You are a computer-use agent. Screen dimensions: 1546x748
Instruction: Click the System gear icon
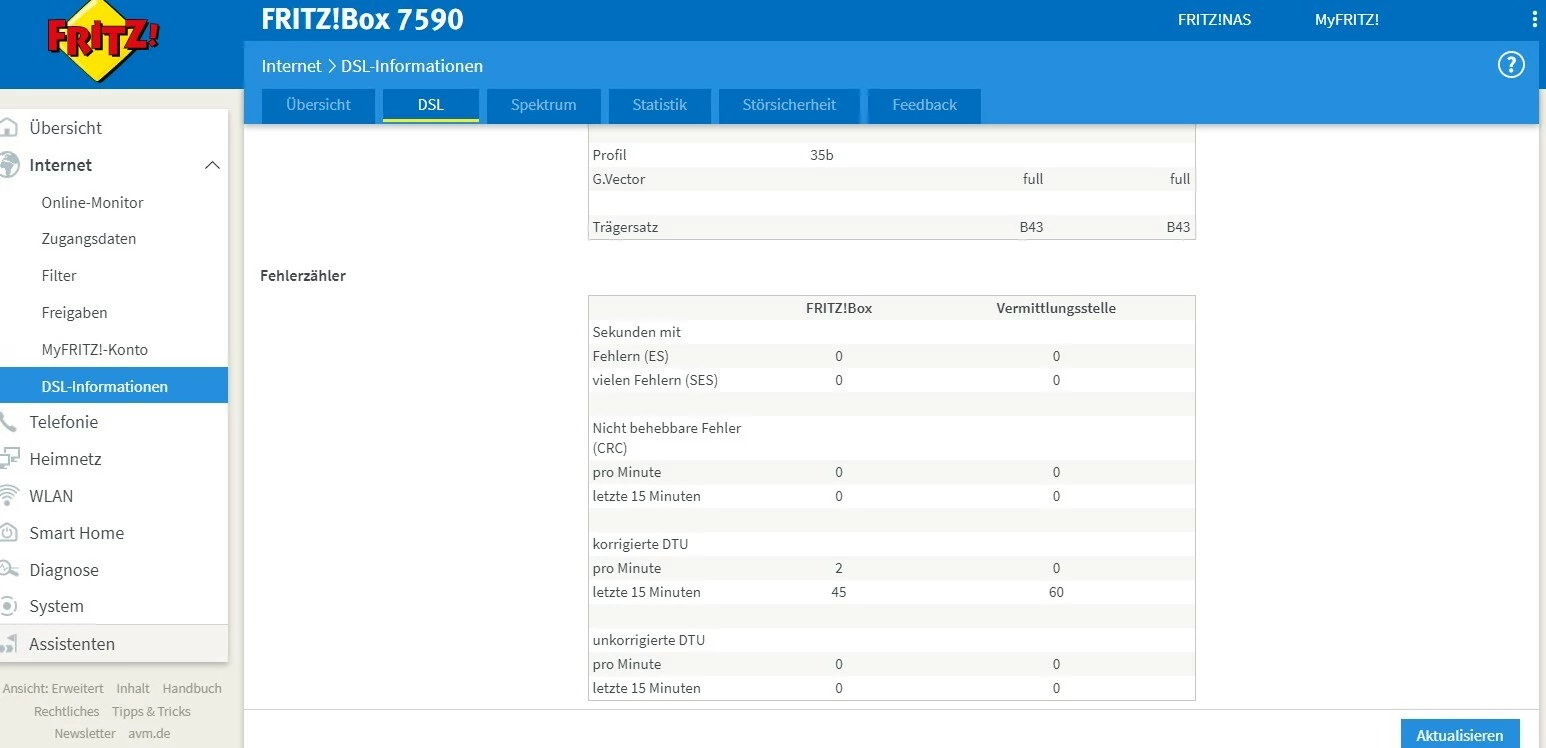click(x=9, y=606)
